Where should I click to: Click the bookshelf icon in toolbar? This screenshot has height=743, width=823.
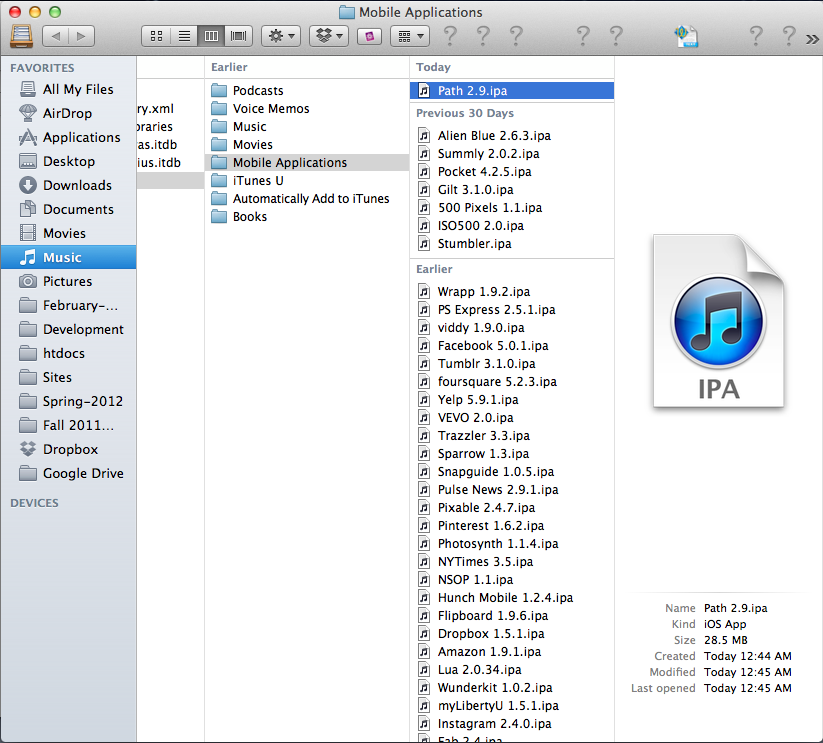coord(21,36)
